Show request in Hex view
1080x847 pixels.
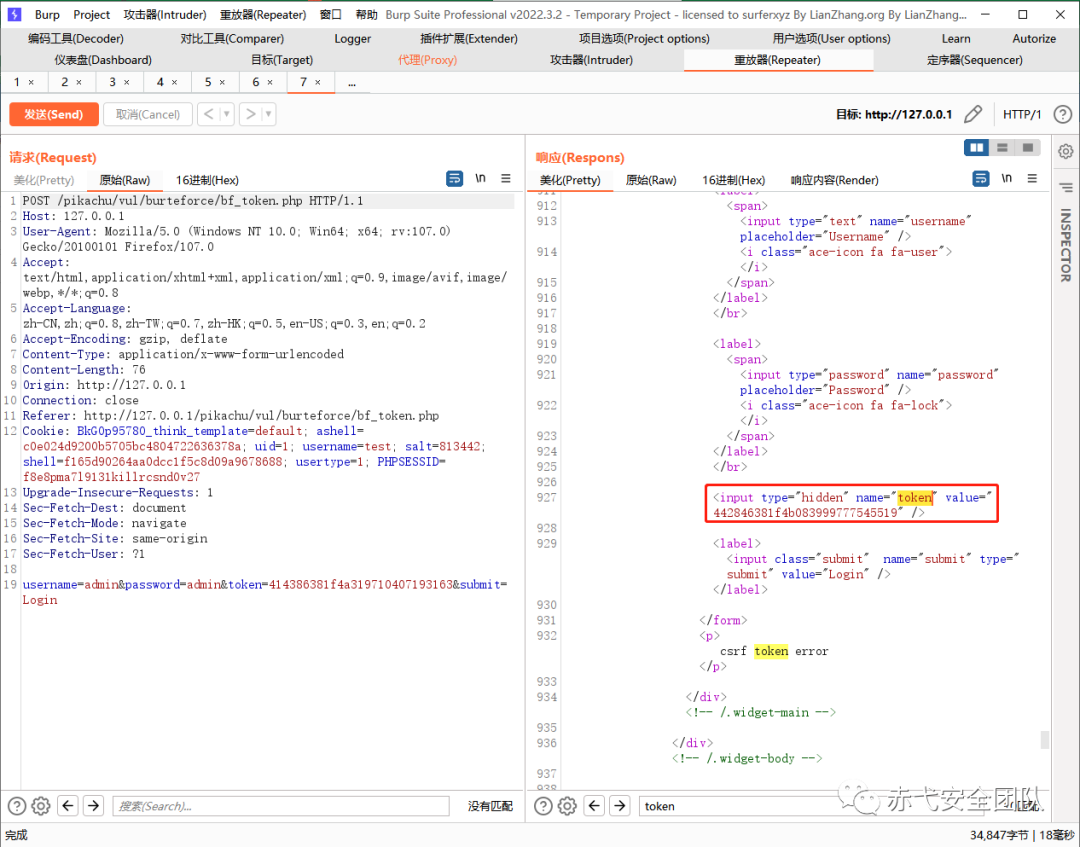(x=207, y=180)
